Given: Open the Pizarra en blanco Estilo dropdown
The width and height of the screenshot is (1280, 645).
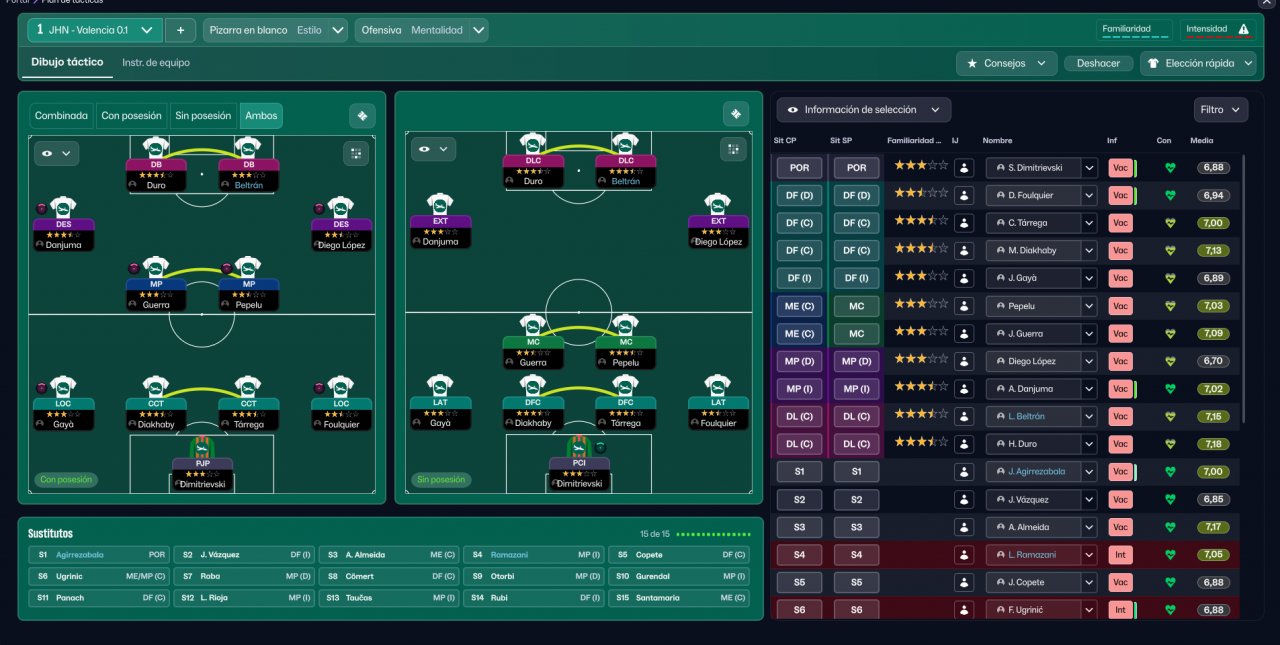Looking at the screenshot, I should click(275, 30).
